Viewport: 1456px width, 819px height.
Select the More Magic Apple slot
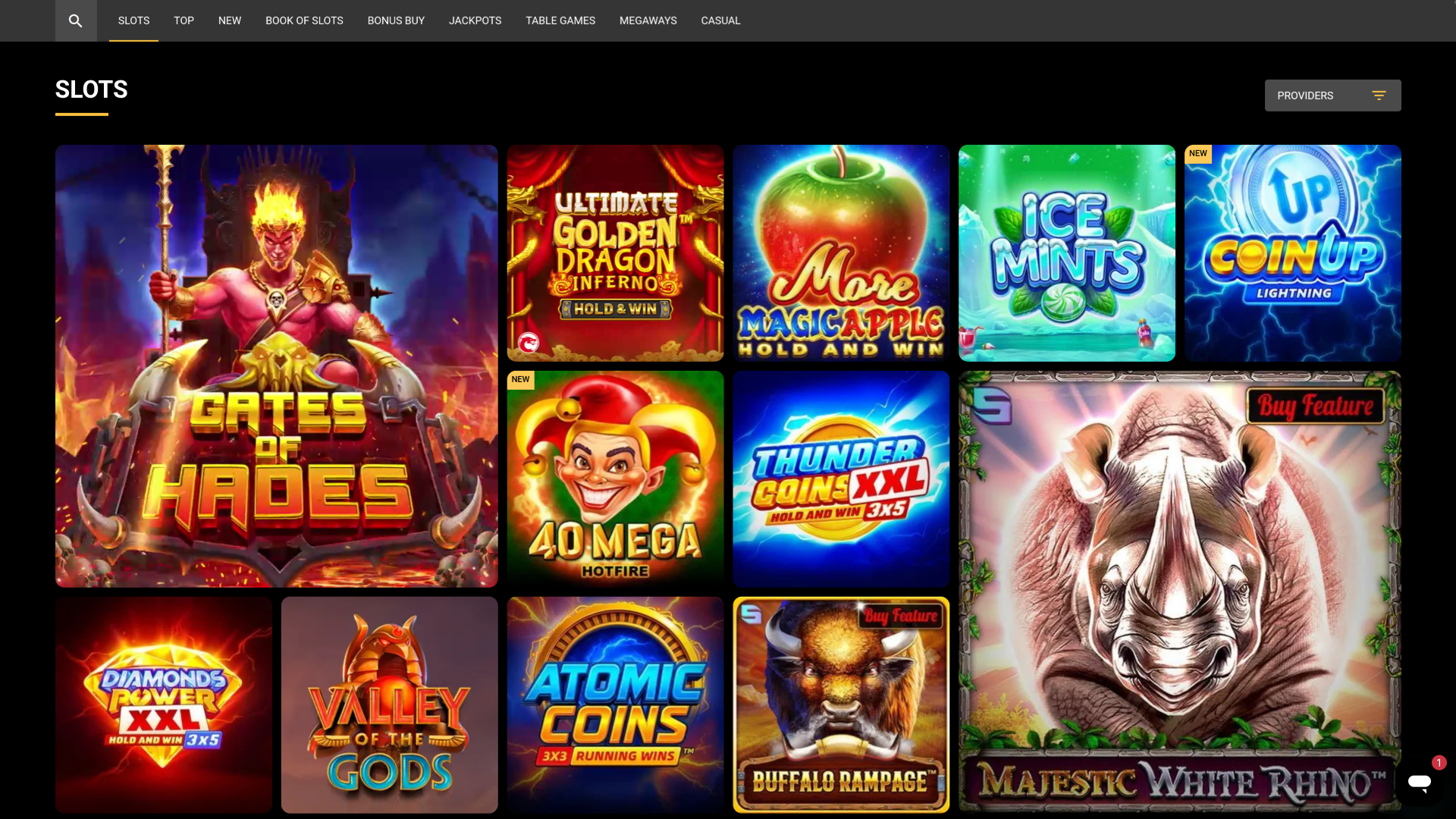(x=840, y=253)
